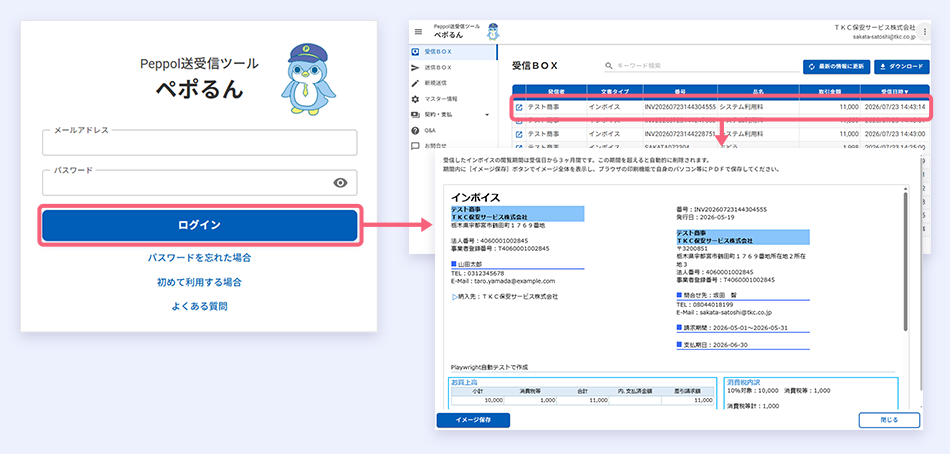This screenshot has width=950, height=454.
Task: Open マスター情報 in the sidebar
Action: pos(453,98)
